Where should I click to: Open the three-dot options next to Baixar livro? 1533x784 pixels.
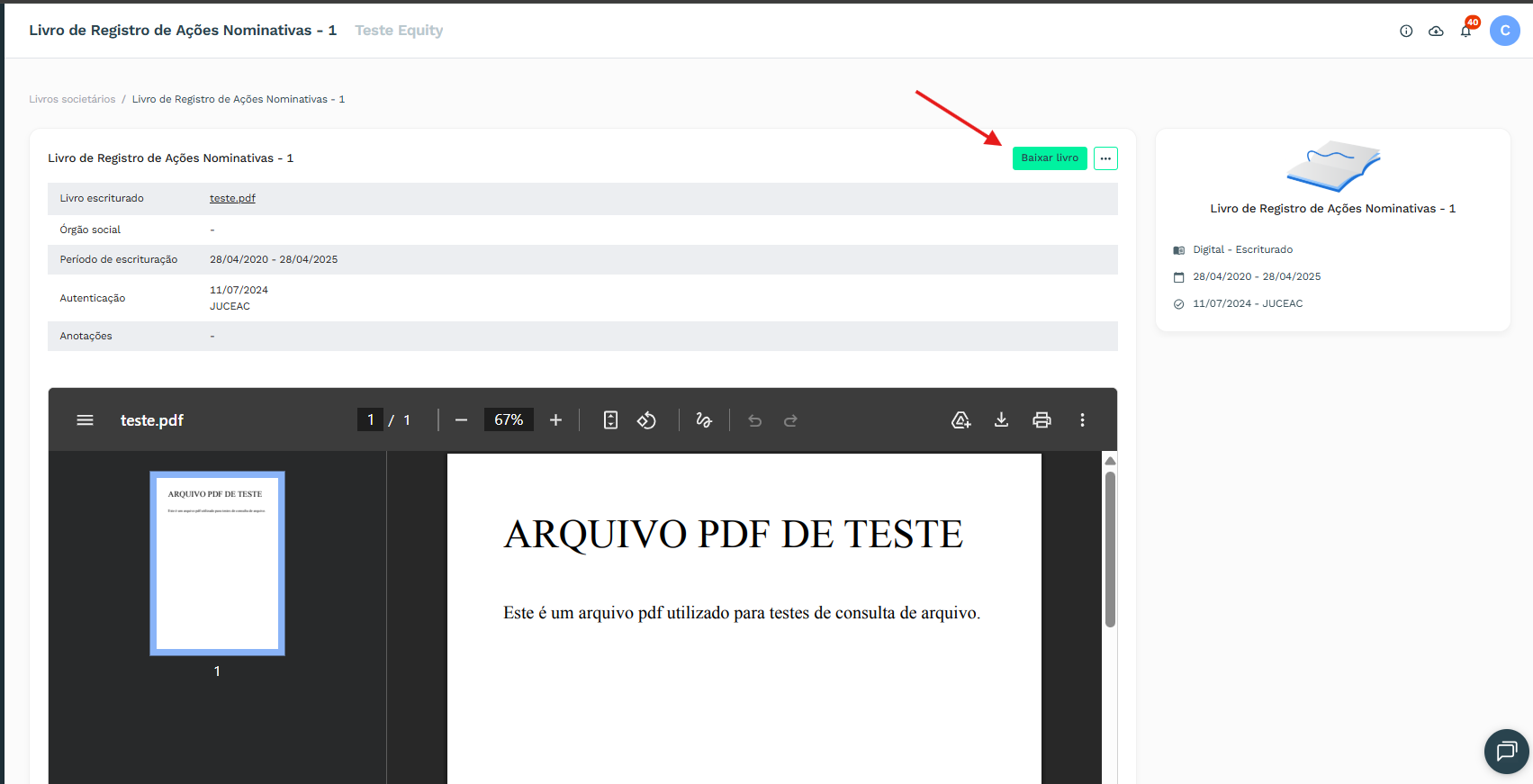tap(1105, 158)
